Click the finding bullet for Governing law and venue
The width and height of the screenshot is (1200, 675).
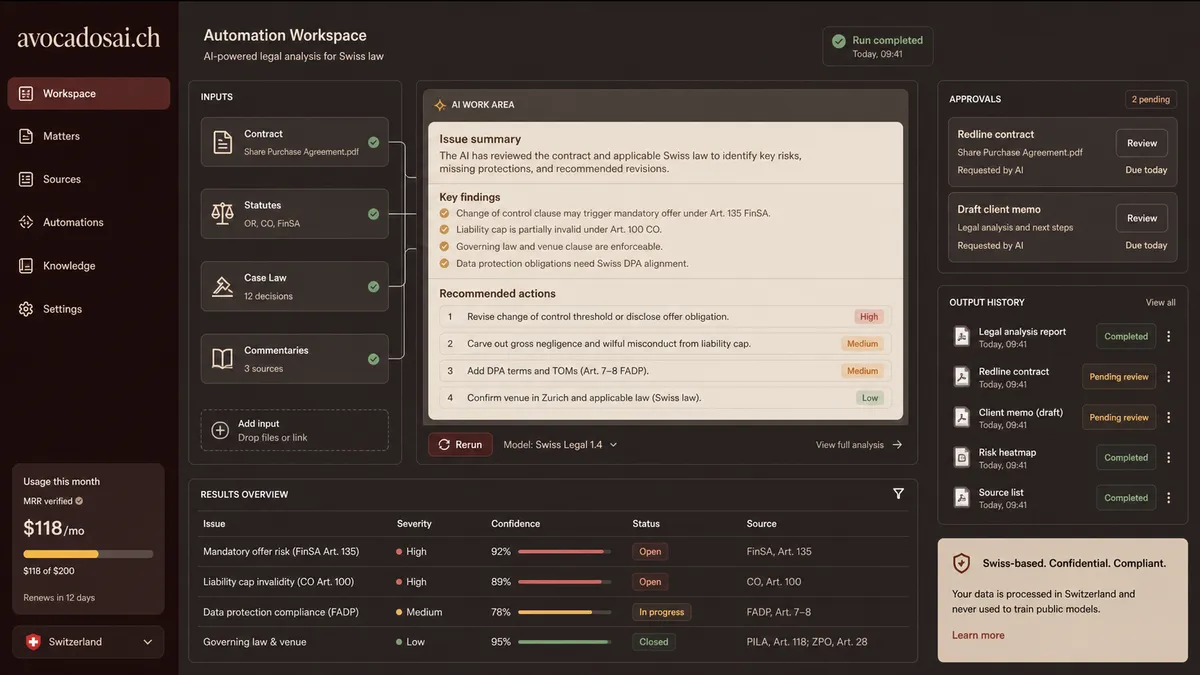point(444,247)
